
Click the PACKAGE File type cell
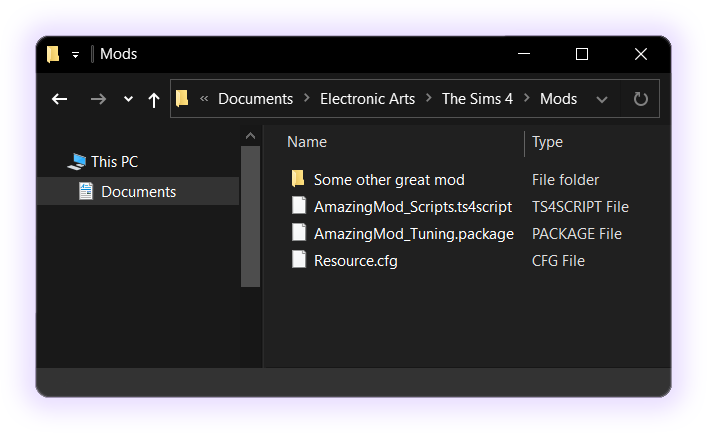[x=577, y=234]
